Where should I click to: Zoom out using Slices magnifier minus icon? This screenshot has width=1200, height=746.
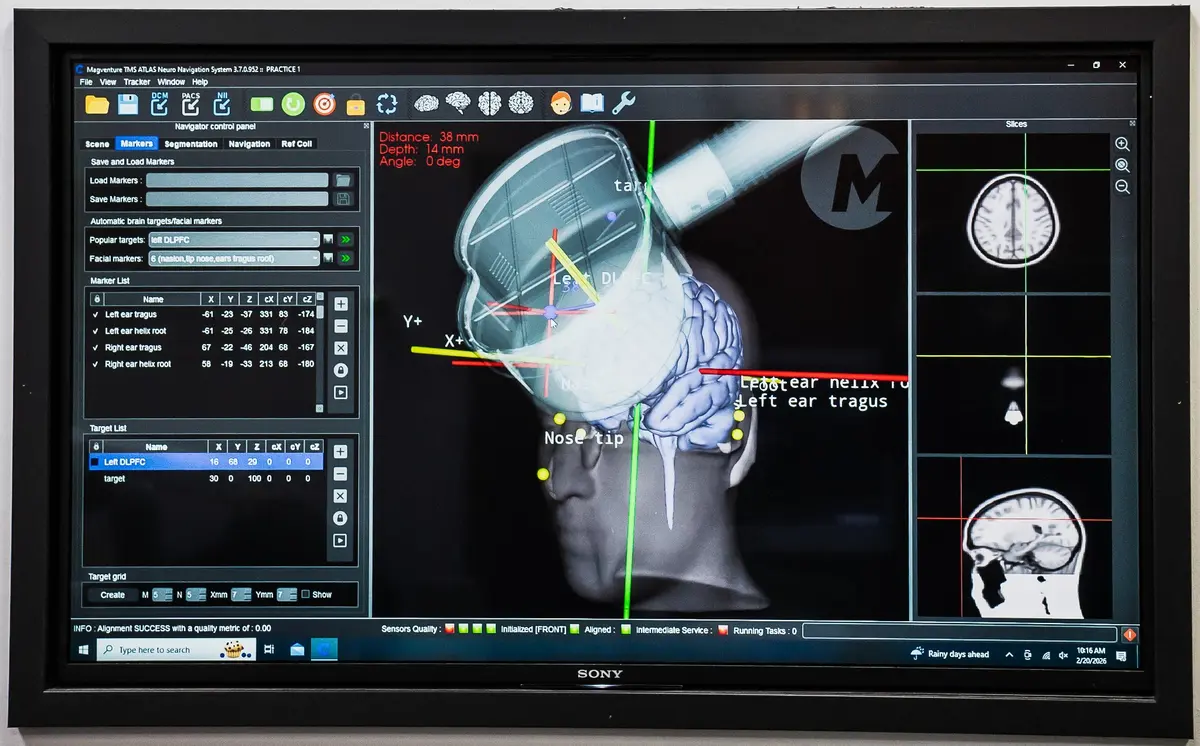coord(1122,187)
